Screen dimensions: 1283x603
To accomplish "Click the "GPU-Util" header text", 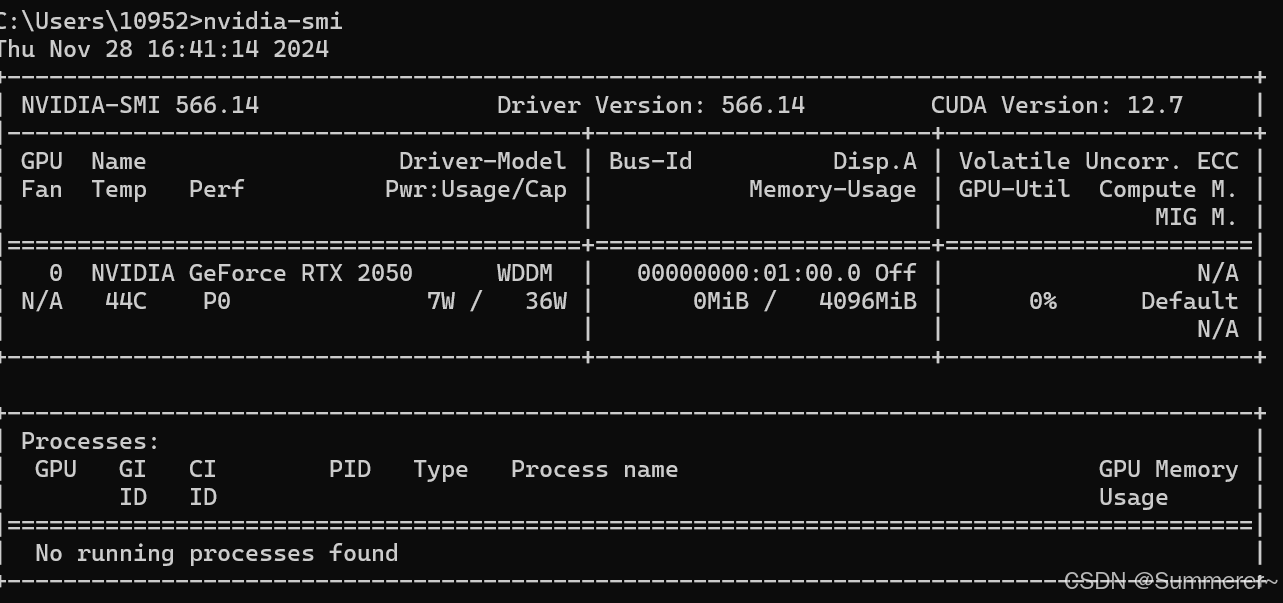I will (x=1015, y=189).
